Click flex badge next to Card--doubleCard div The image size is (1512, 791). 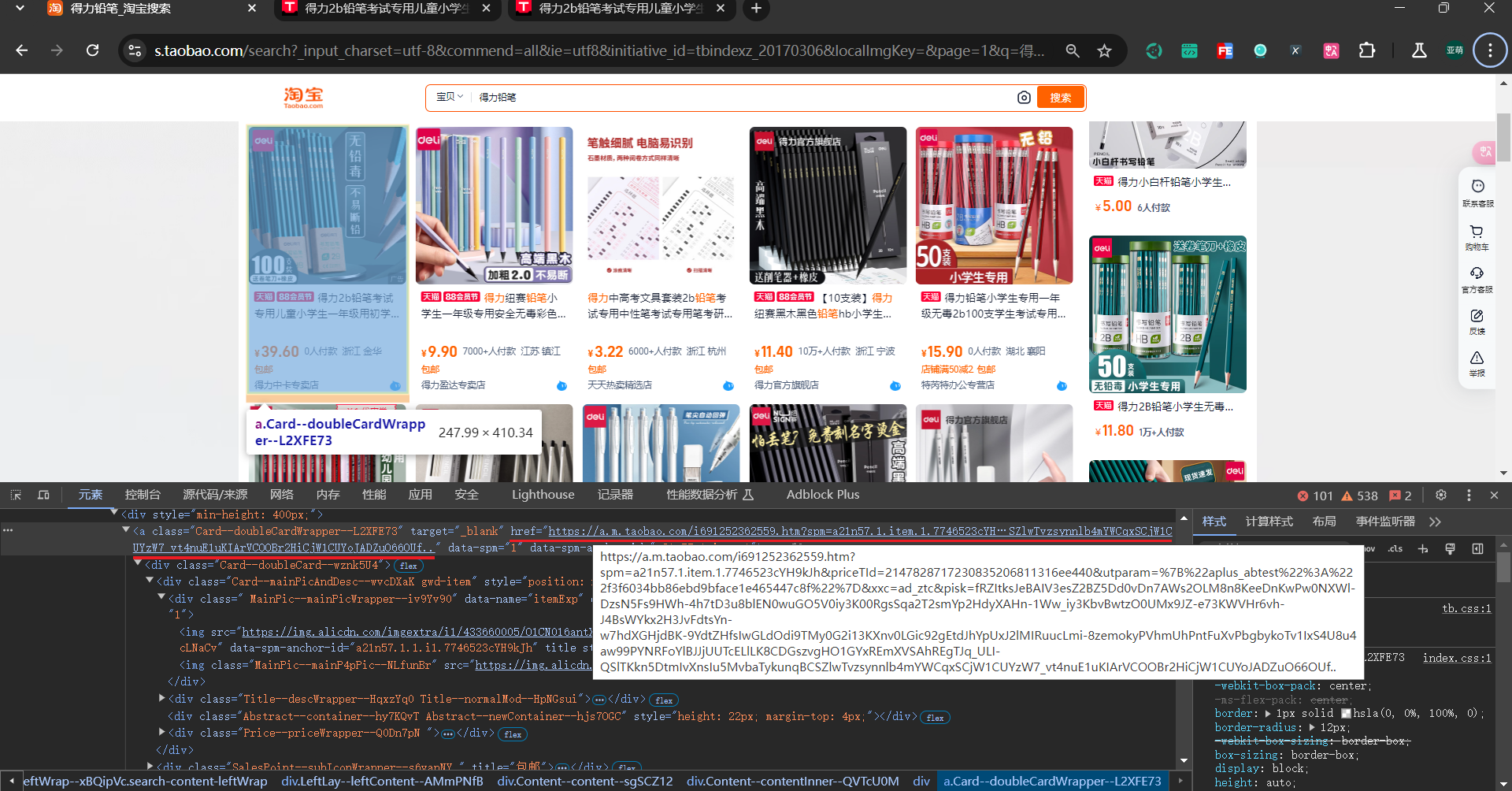point(408,566)
